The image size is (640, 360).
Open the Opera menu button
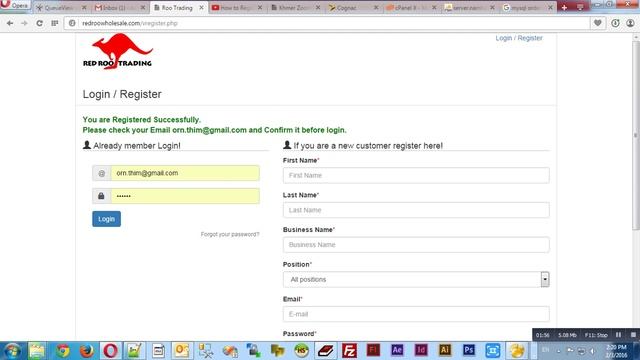[15, 5]
